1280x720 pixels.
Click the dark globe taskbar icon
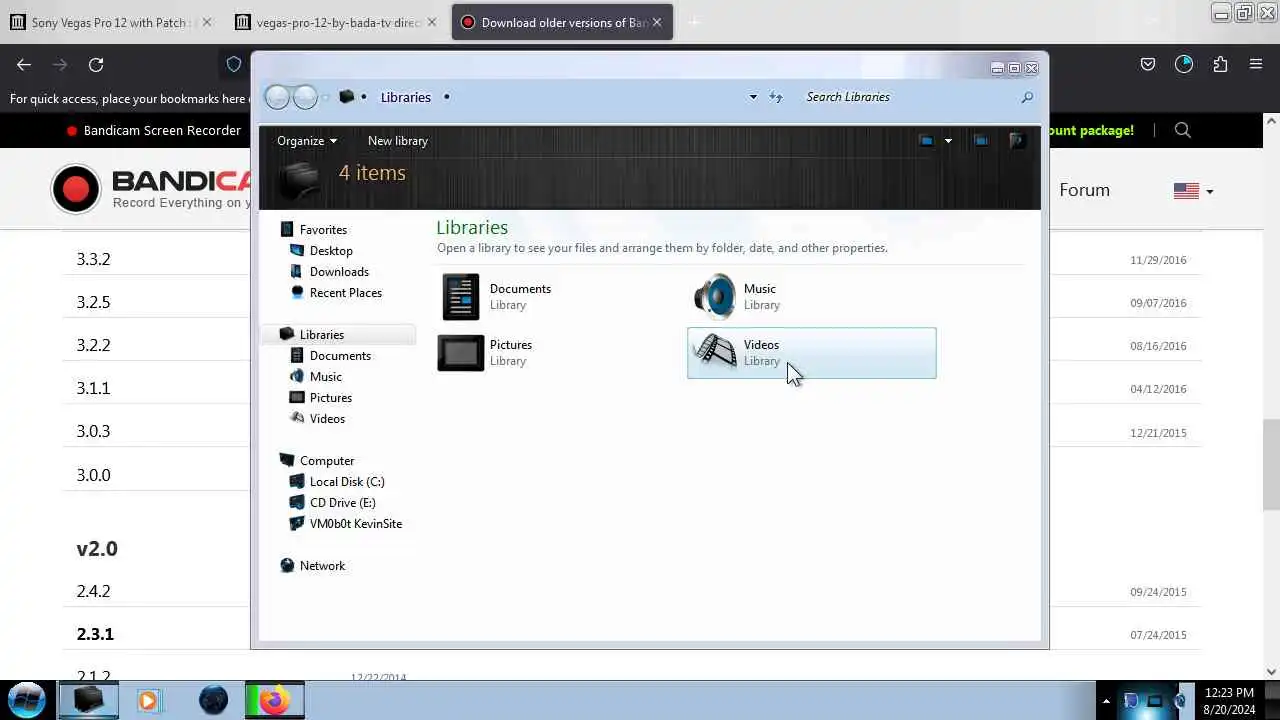click(x=213, y=701)
